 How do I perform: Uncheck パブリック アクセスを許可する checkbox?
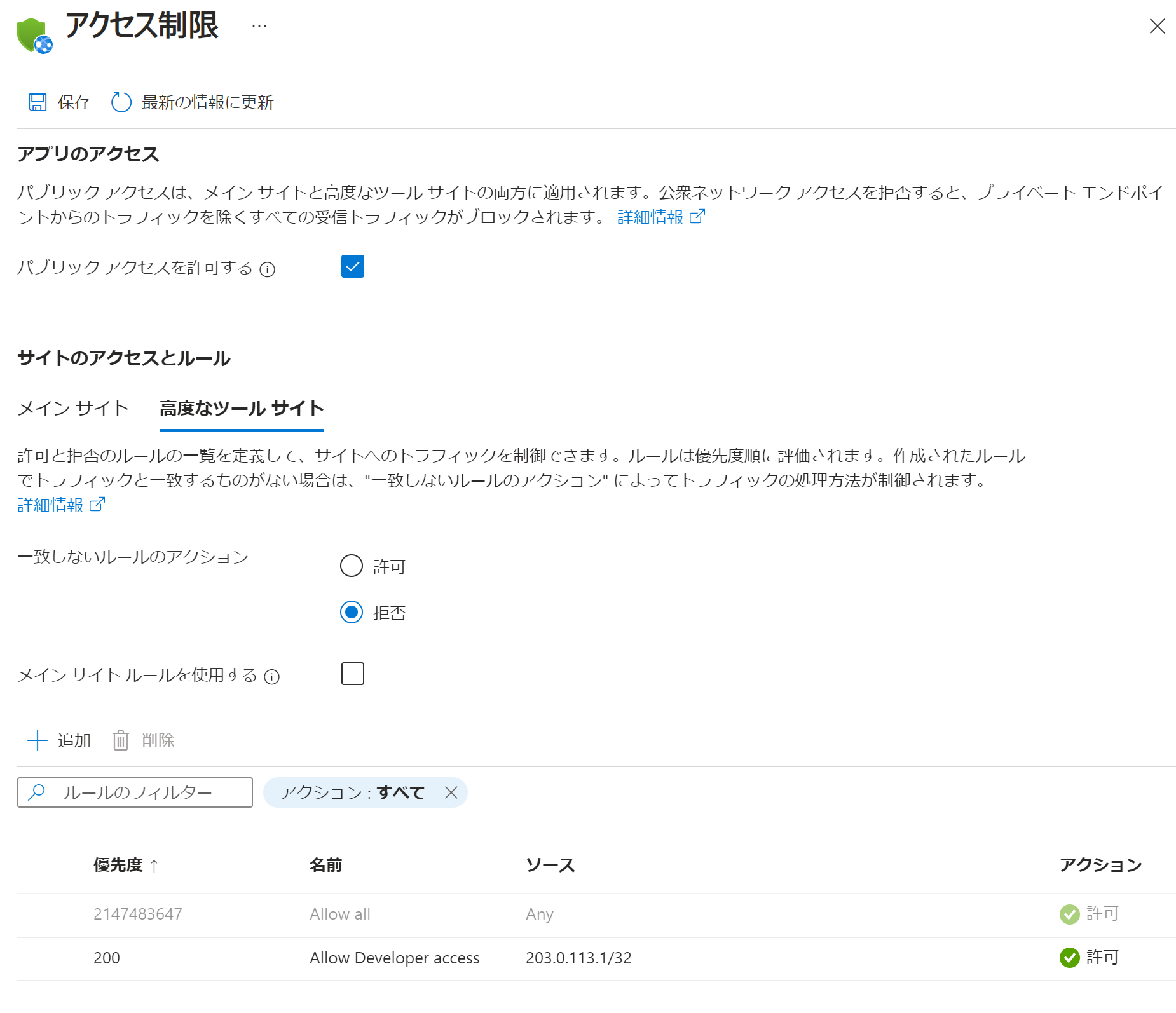click(x=353, y=266)
